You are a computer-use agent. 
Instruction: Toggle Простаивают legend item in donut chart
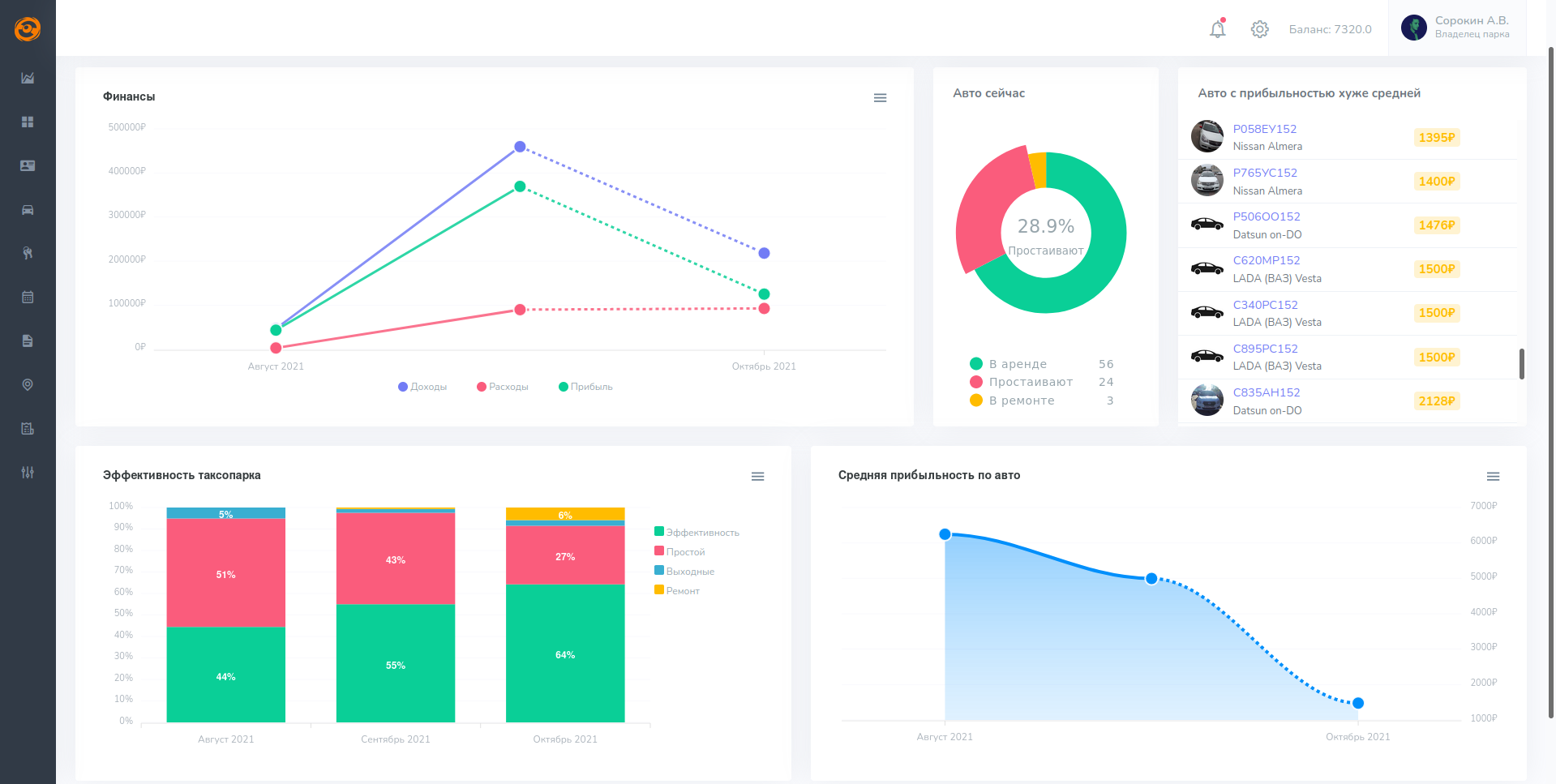1041,382
